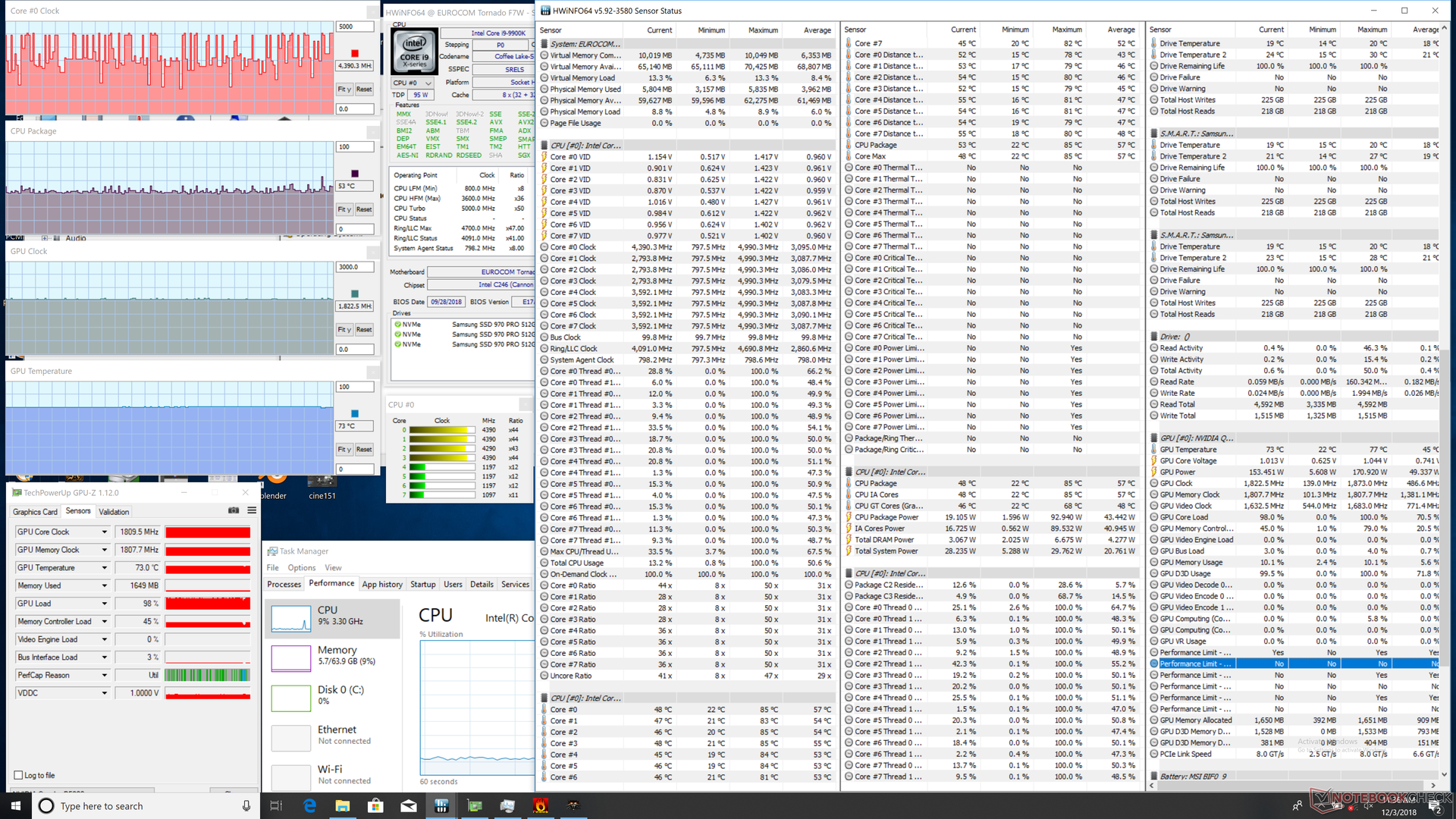Image resolution: width=1456 pixels, height=819 pixels.
Task: Change the teal color swatch of GPU Clock graph
Action: click(354, 293)
